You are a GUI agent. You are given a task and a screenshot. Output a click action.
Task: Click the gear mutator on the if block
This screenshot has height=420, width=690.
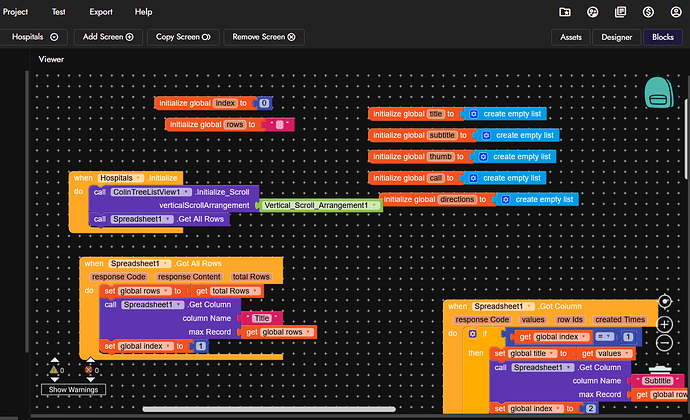[x=472, y=334]
